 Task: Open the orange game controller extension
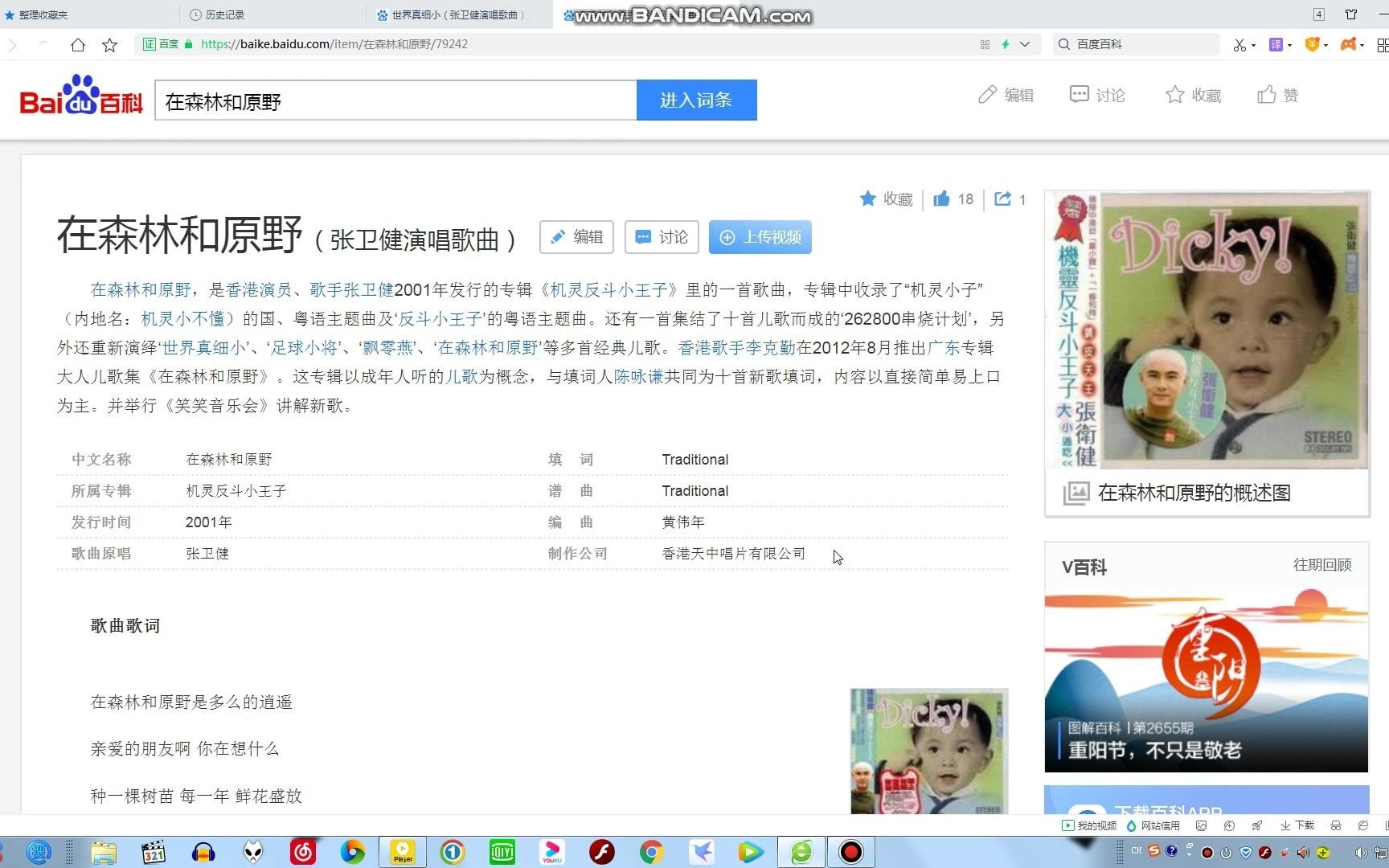(x=1348, y=45)
